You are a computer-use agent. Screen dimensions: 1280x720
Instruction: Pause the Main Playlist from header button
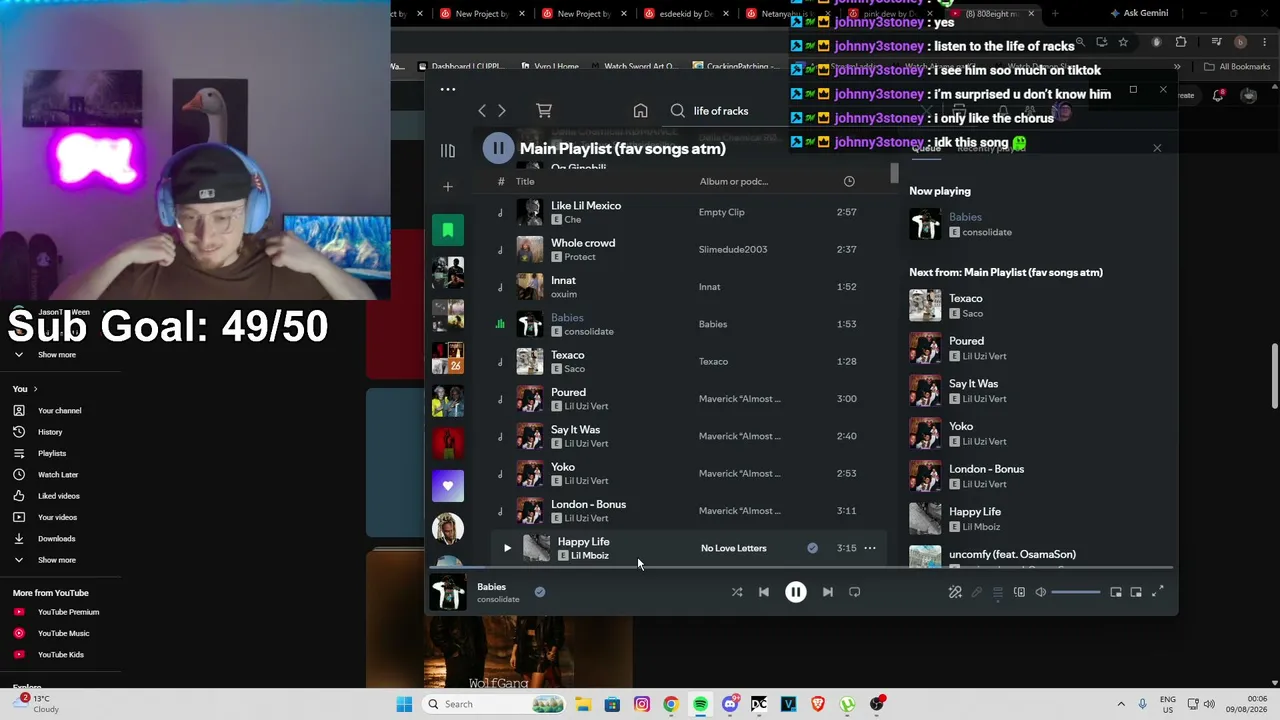[498, 148]
